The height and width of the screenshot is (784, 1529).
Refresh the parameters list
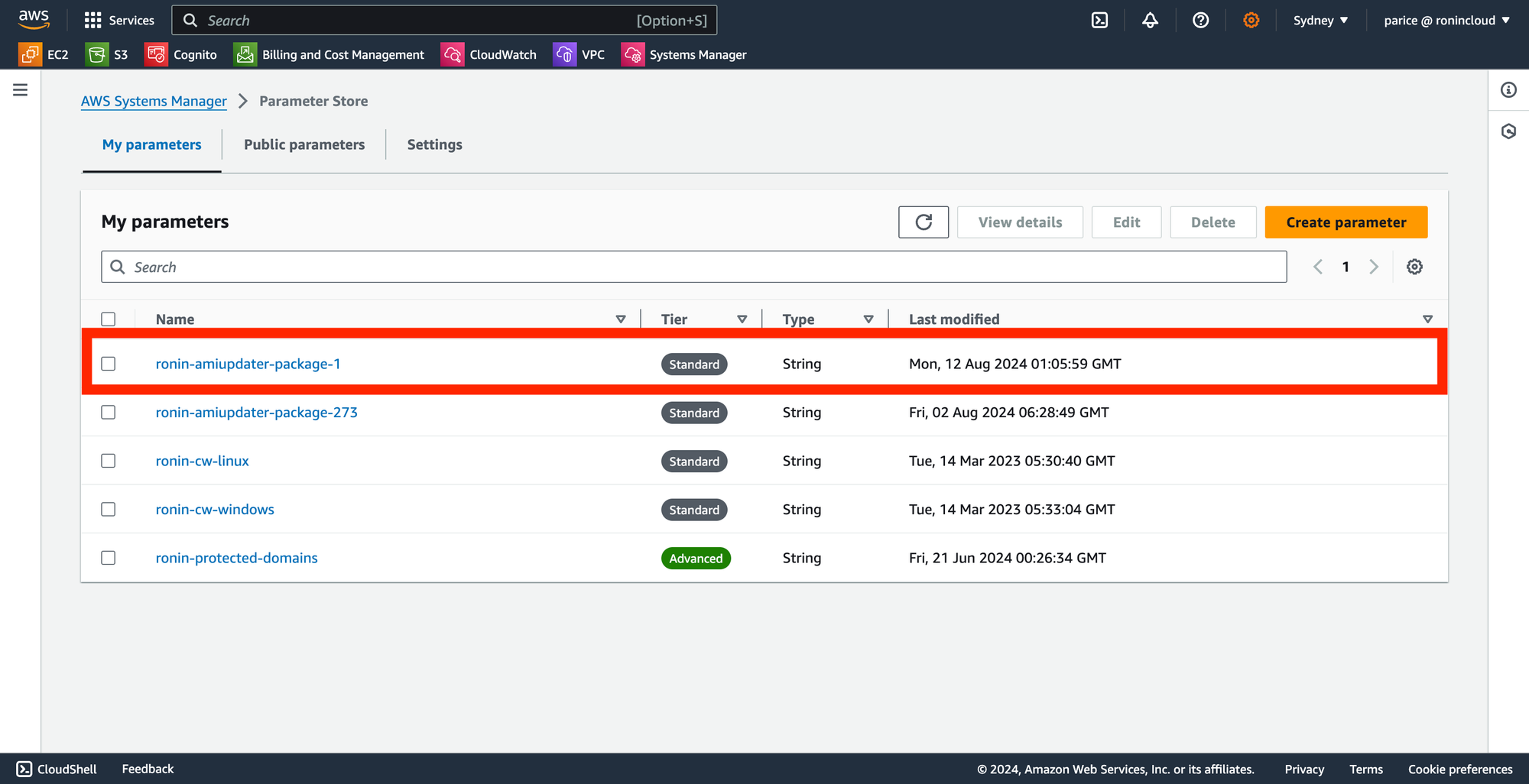coord(924,222)
